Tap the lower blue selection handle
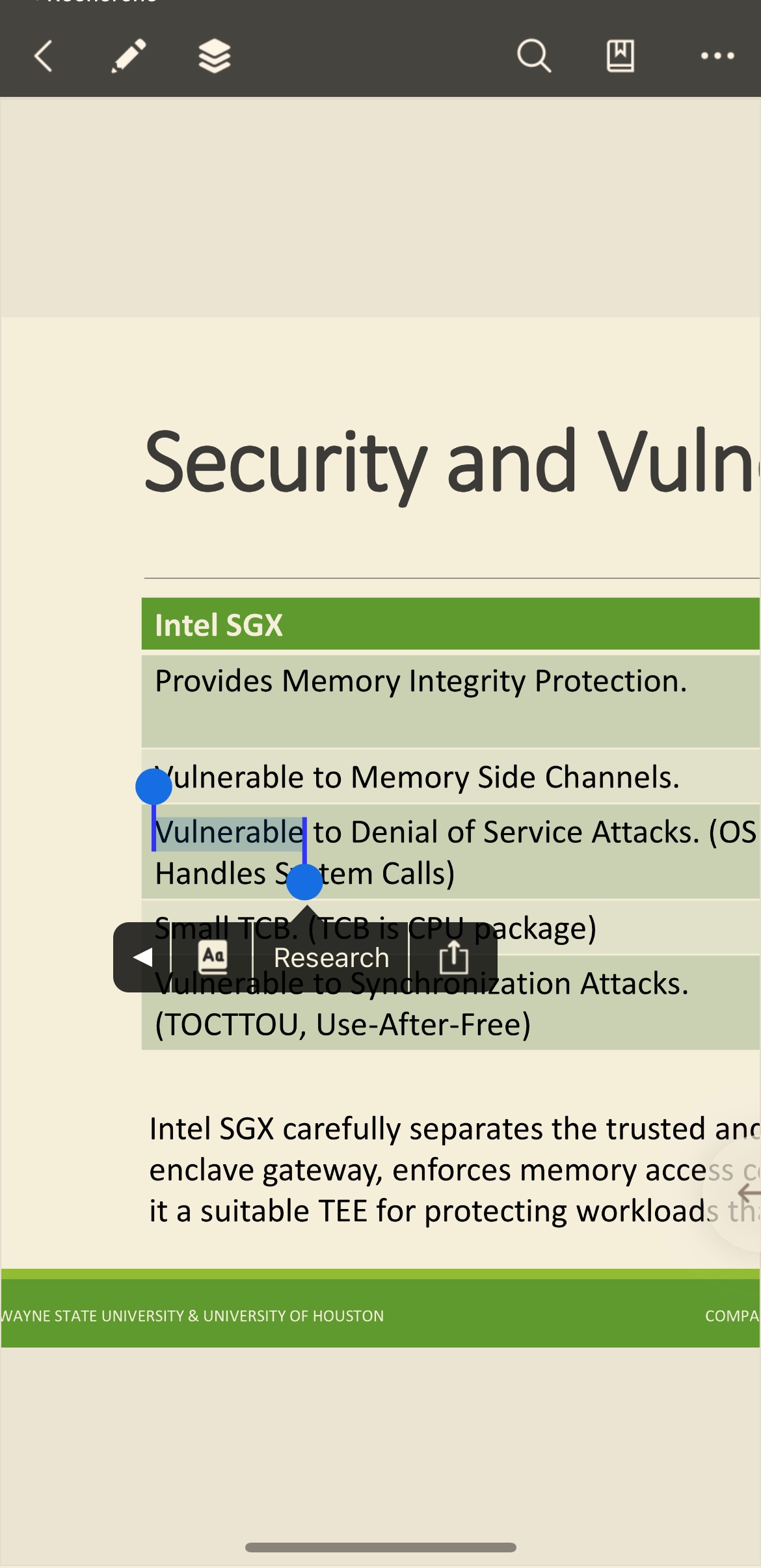Screen dimensions: 761x1568 click(x=304, y=882)
